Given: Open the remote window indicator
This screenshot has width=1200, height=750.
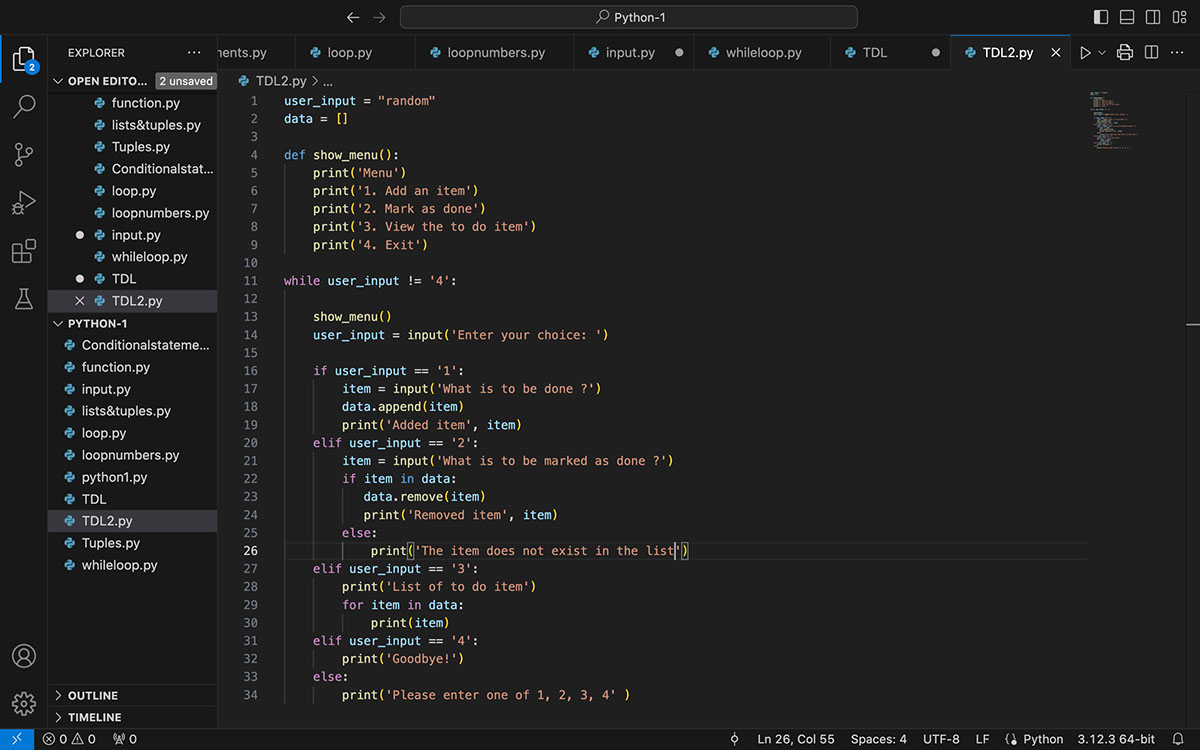Looking at the screenshot, I should click(x=17, y=739).
